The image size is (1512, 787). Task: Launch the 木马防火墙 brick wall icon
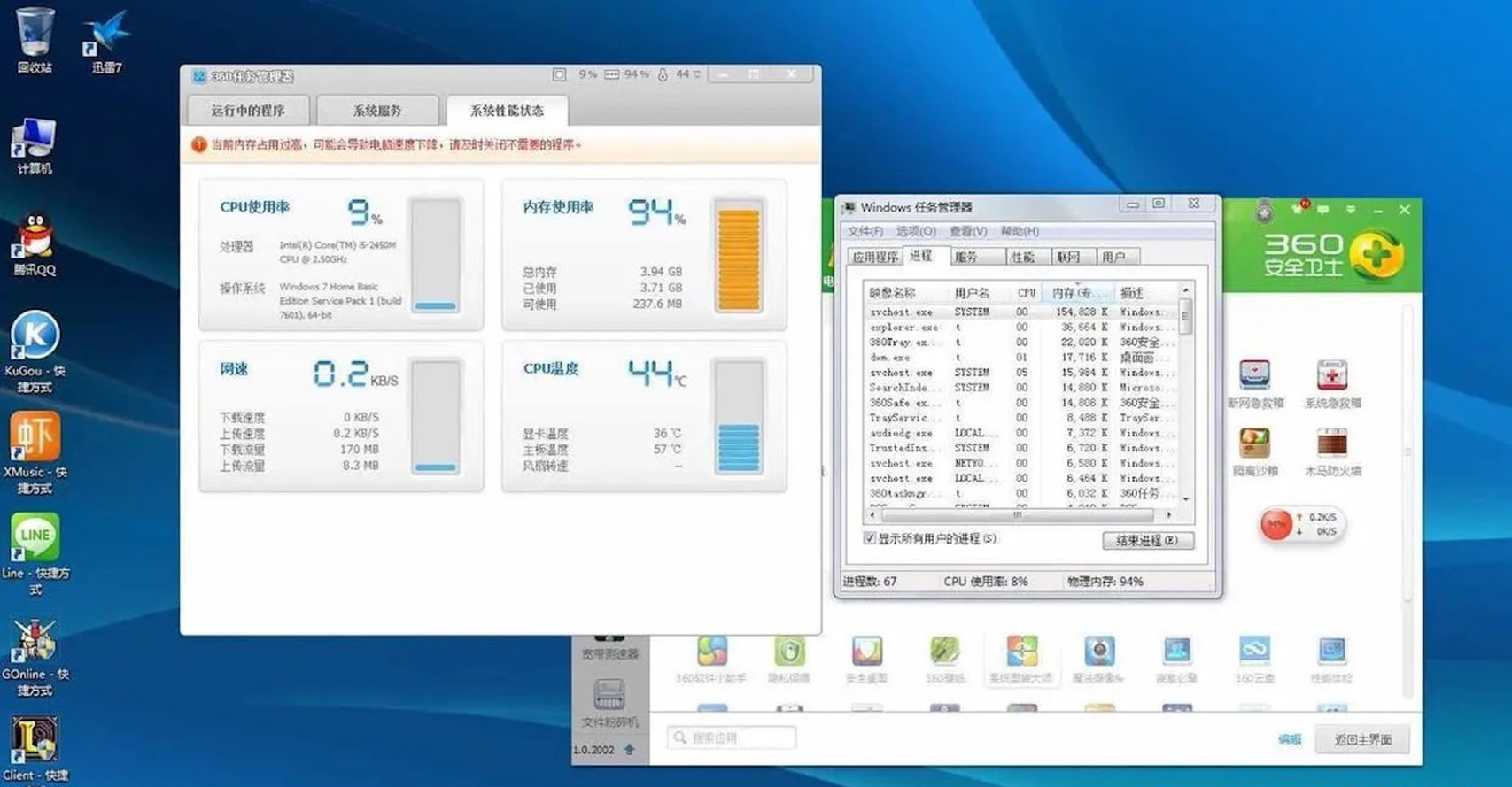point(1331,444)
